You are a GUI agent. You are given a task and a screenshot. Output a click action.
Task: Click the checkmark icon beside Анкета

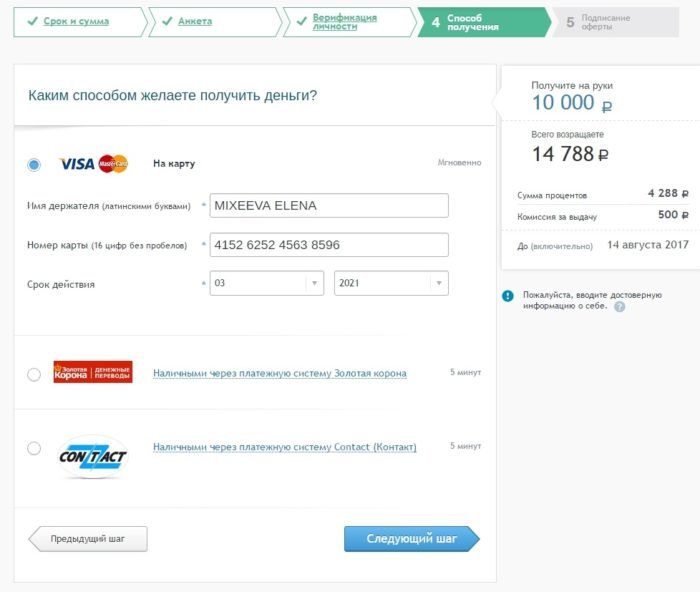click(x=165, y=21)
